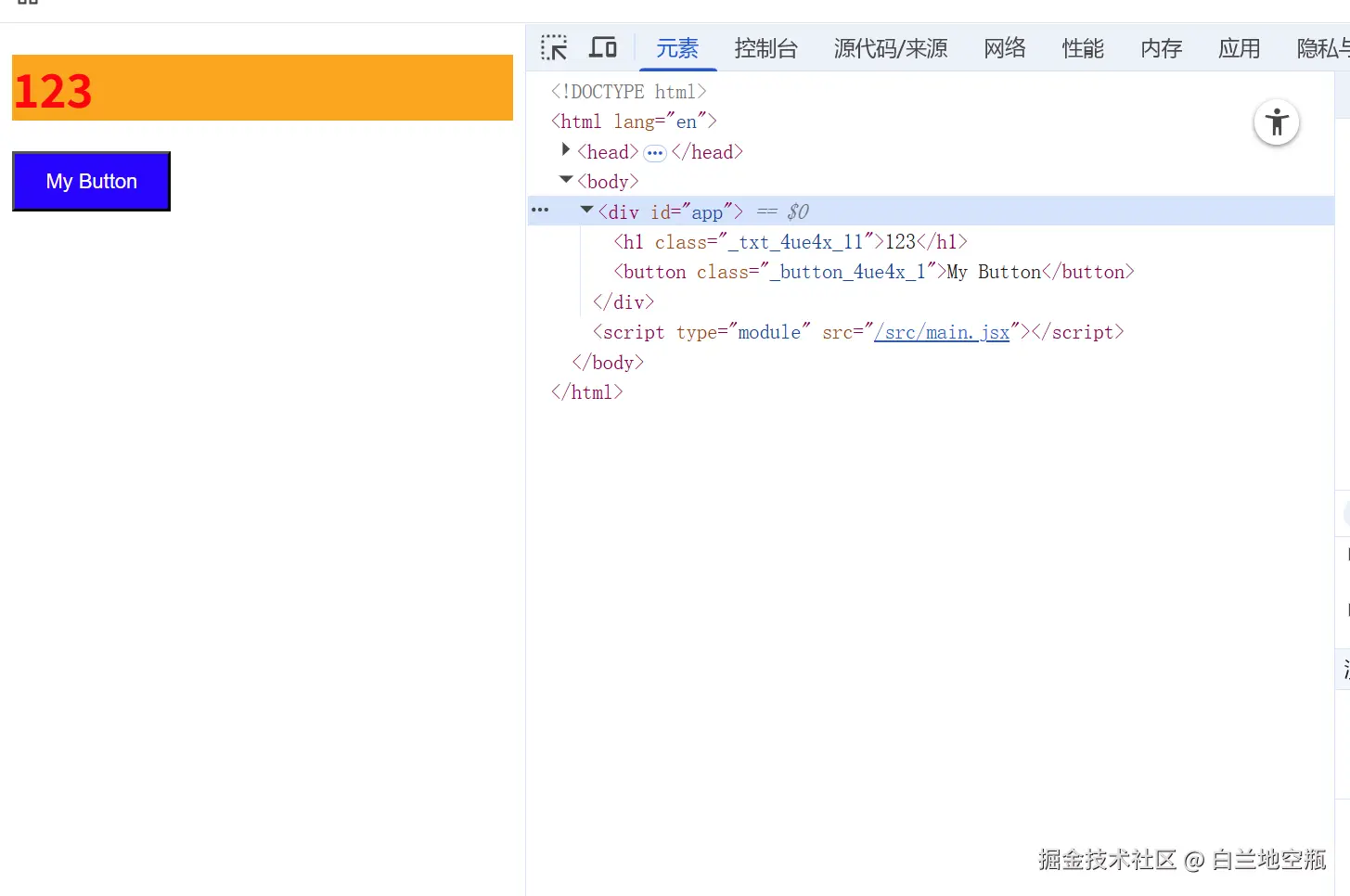Select the opening <body> tag text
Viewport: 1350px width, 896px height.
(x=608, y=182)
